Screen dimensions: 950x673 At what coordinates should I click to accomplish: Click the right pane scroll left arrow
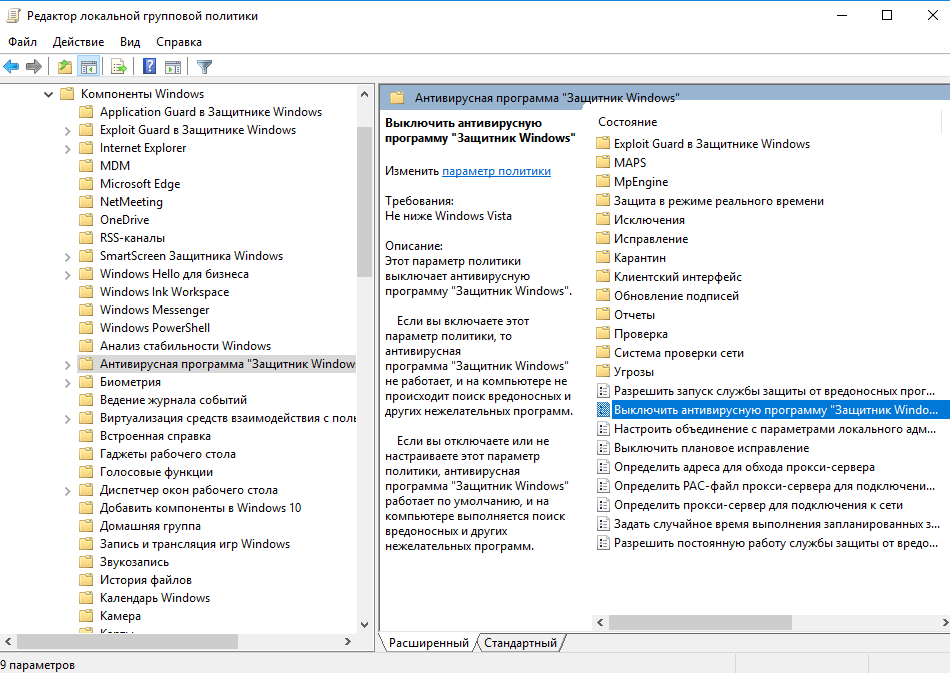[x=600, y=622]
